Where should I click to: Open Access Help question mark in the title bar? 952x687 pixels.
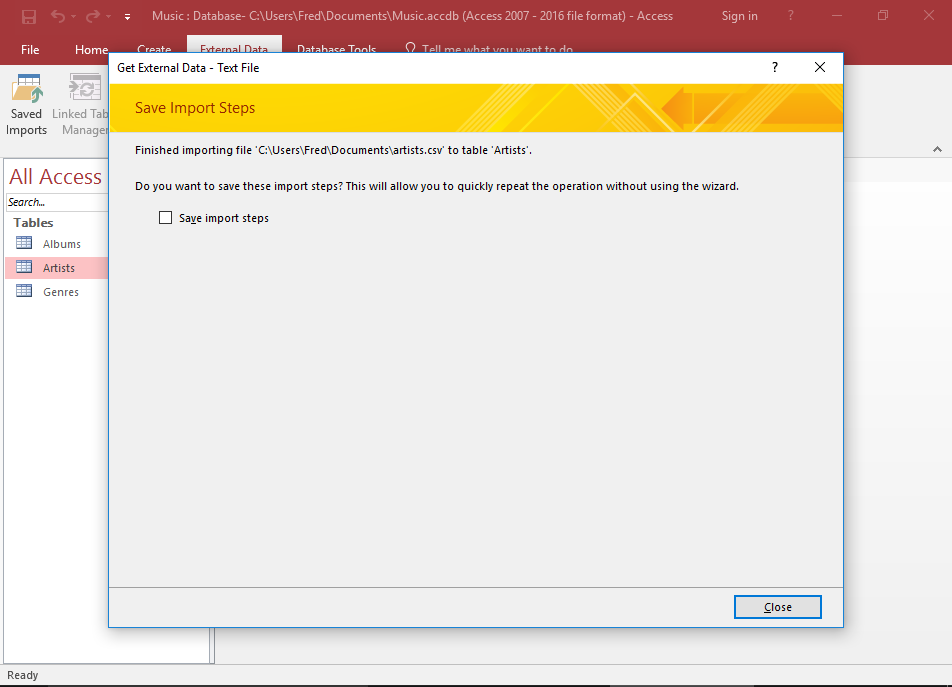click(790, 16)
